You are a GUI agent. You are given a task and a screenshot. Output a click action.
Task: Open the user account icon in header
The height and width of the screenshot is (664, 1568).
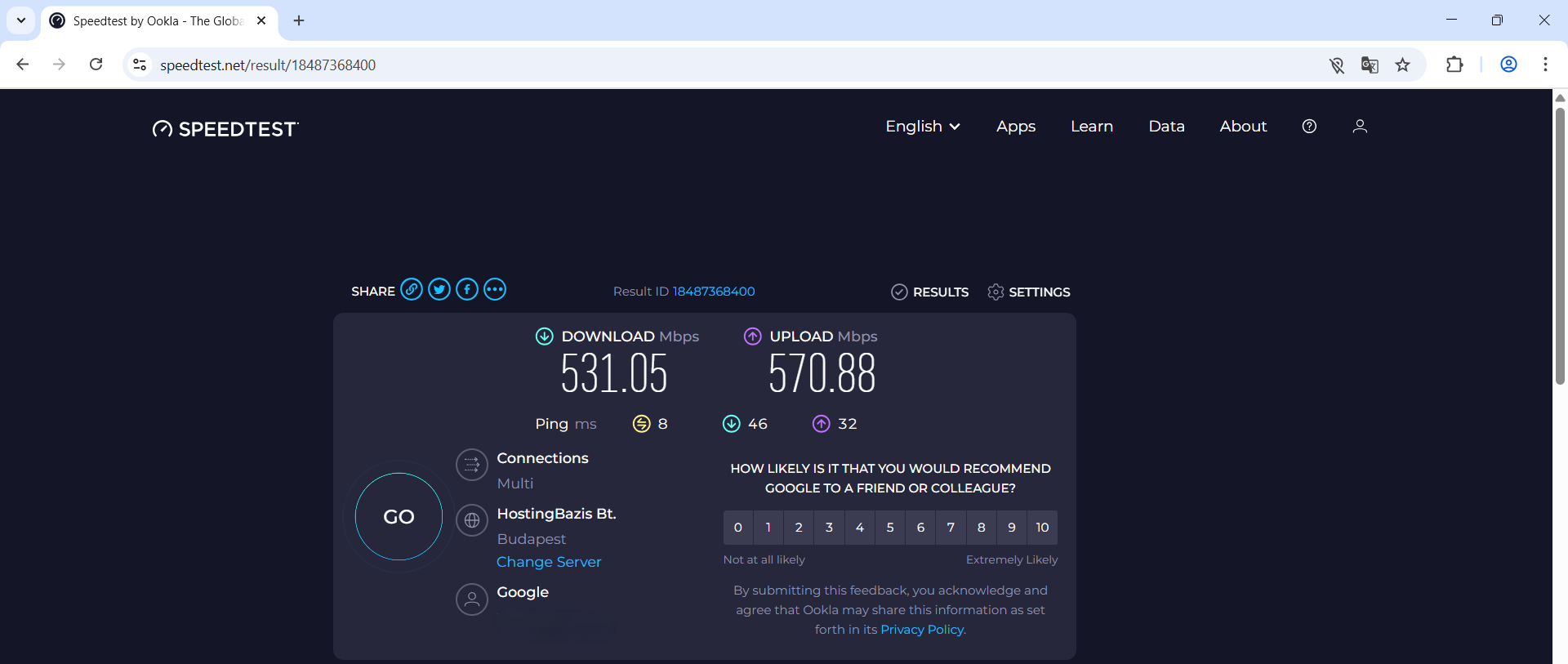point(1360,127)
